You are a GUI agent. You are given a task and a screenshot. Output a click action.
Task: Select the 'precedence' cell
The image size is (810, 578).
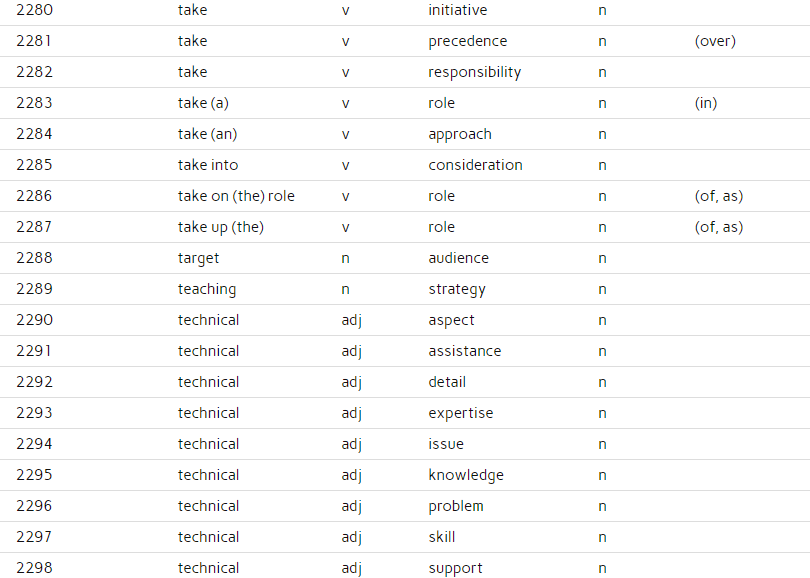468,41
